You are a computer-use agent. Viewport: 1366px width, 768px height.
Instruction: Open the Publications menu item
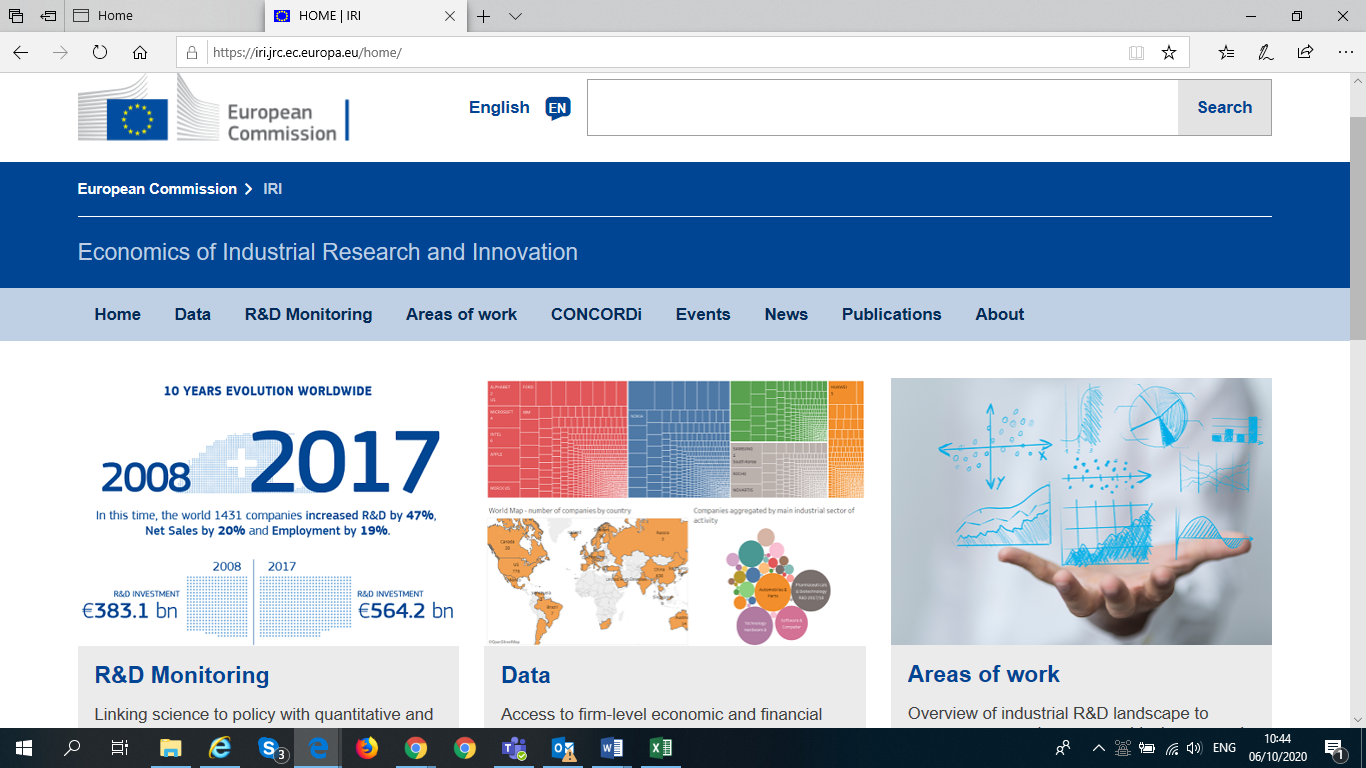pyautogui.click(x=891, y=314)
